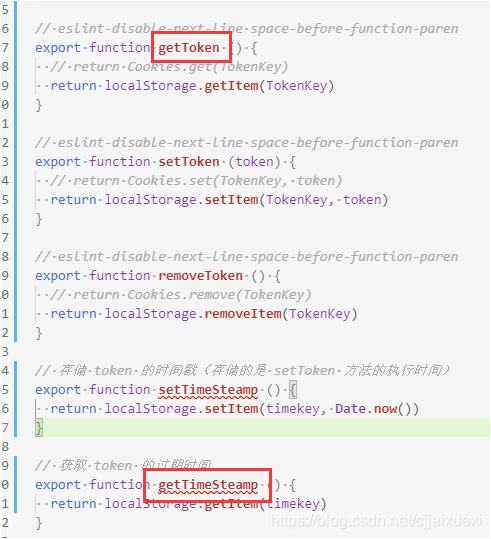Click removeItem in localStorage.removeItem(TokenKey)
Screen dimensions: 491x539
click(243, 314)
